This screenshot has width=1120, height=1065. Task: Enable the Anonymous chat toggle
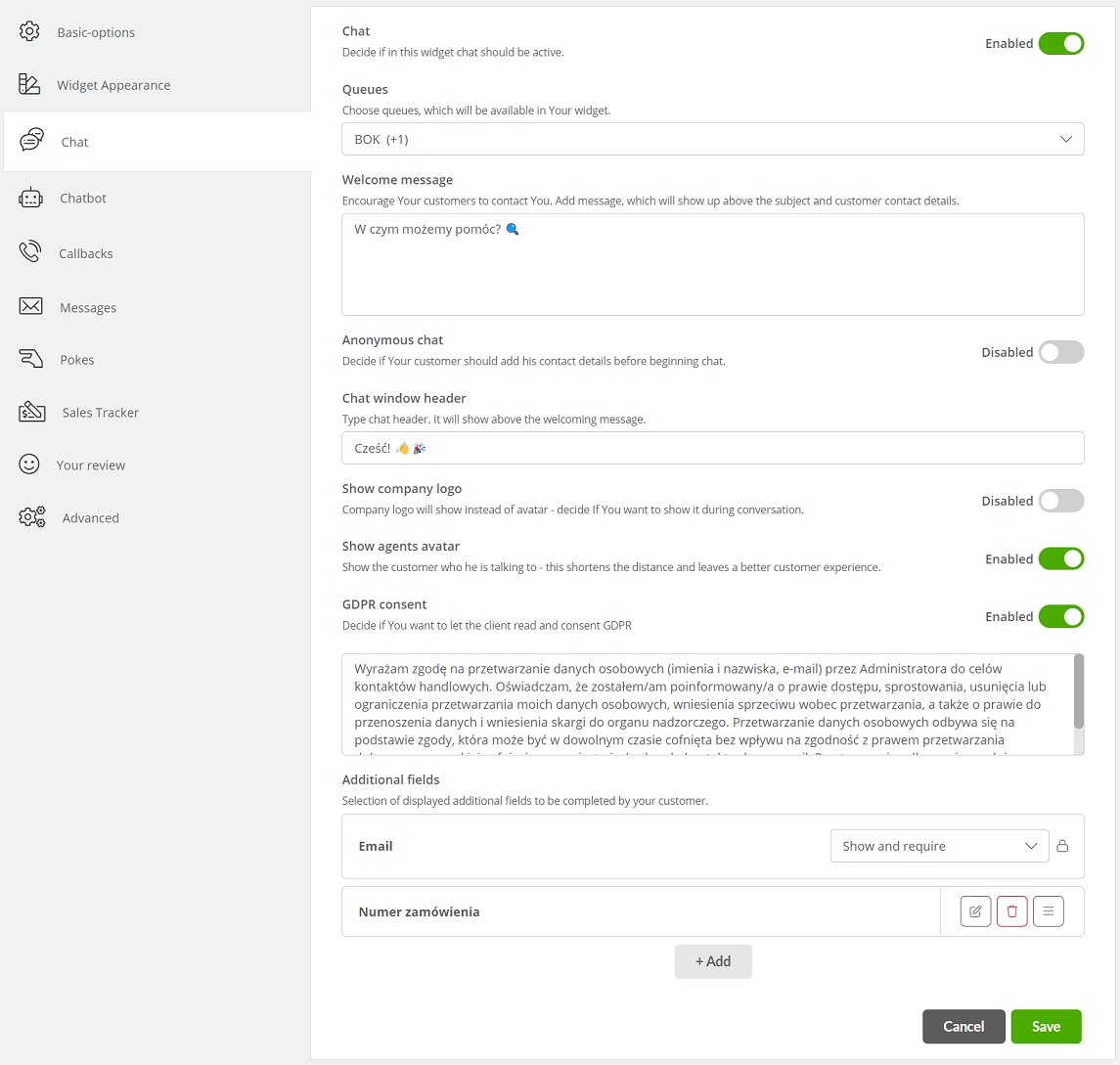1061,352
